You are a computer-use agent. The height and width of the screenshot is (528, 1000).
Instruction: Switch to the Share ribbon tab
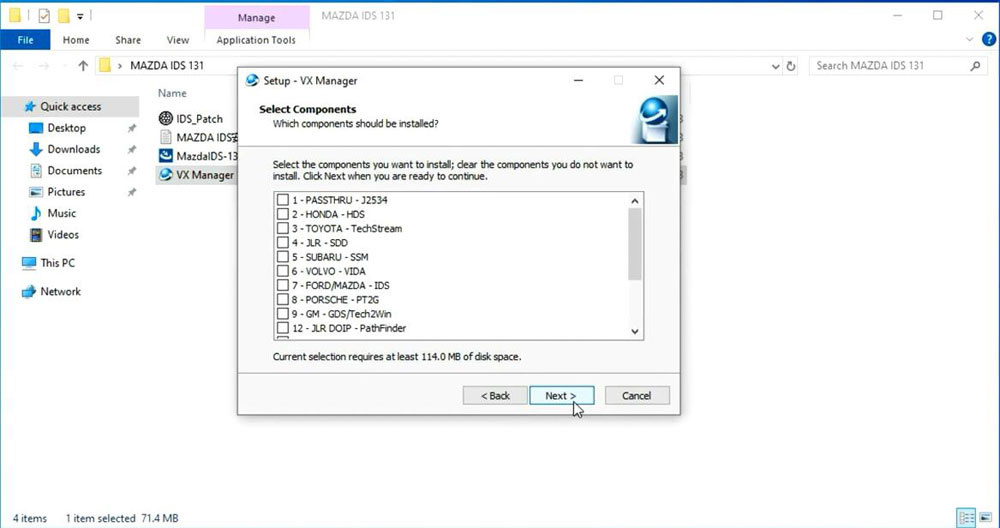point(128,40)
